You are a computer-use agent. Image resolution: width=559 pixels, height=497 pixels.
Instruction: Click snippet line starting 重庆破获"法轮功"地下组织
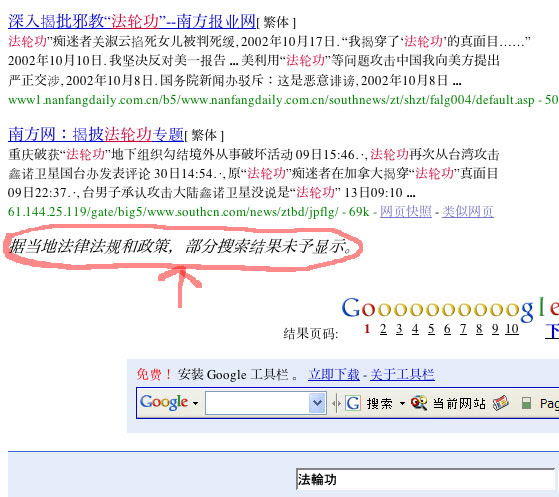pos(253,154)
